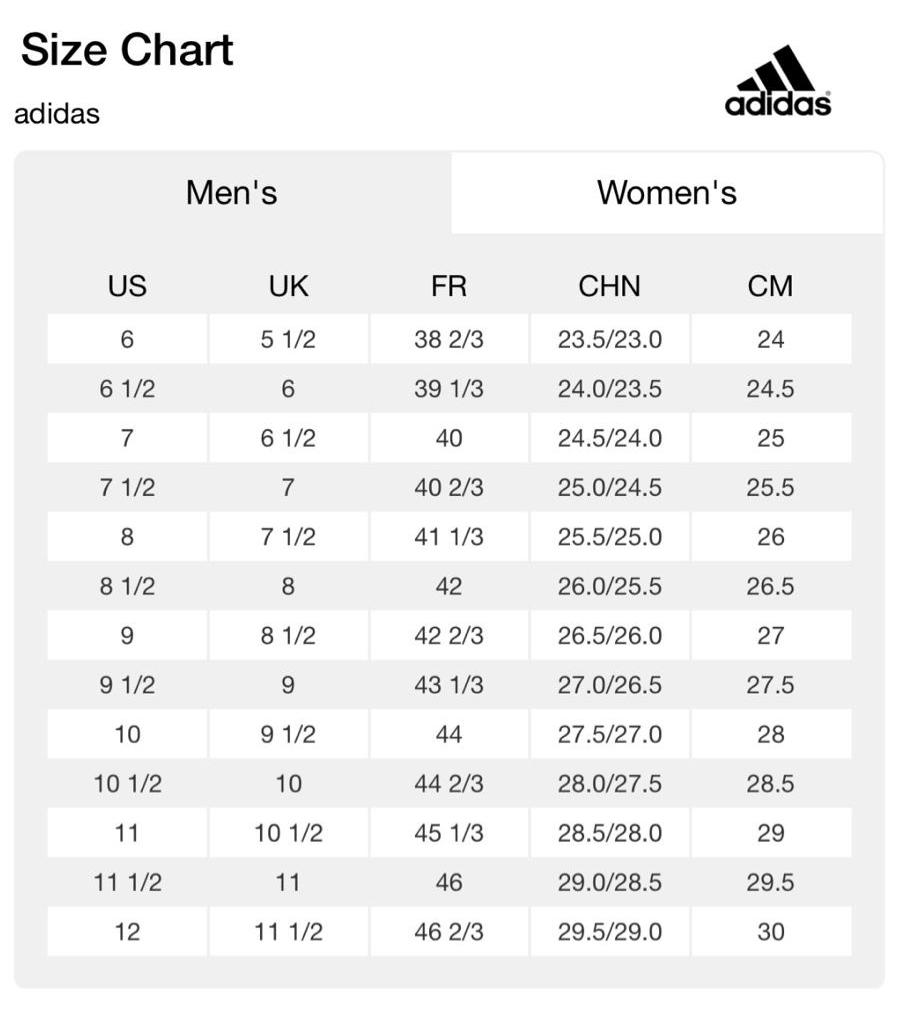The height and width of the screenshot is (1012, 900).
Task: Click the US column header
Action: click(127, 286)
